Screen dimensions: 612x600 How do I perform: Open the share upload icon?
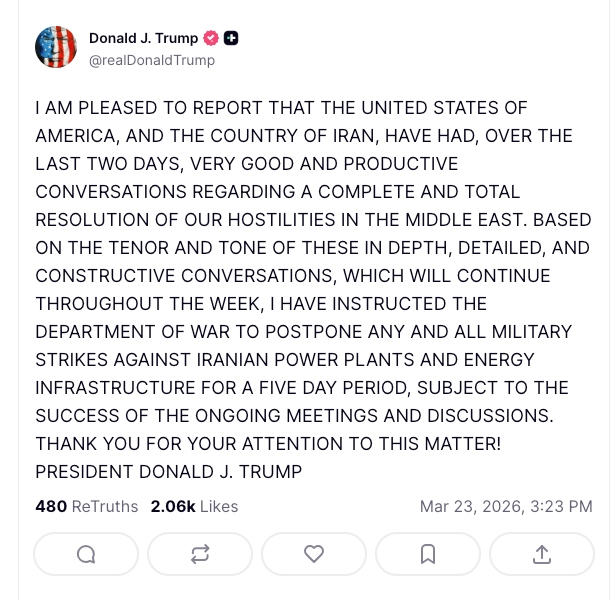[x=542, y=554]
